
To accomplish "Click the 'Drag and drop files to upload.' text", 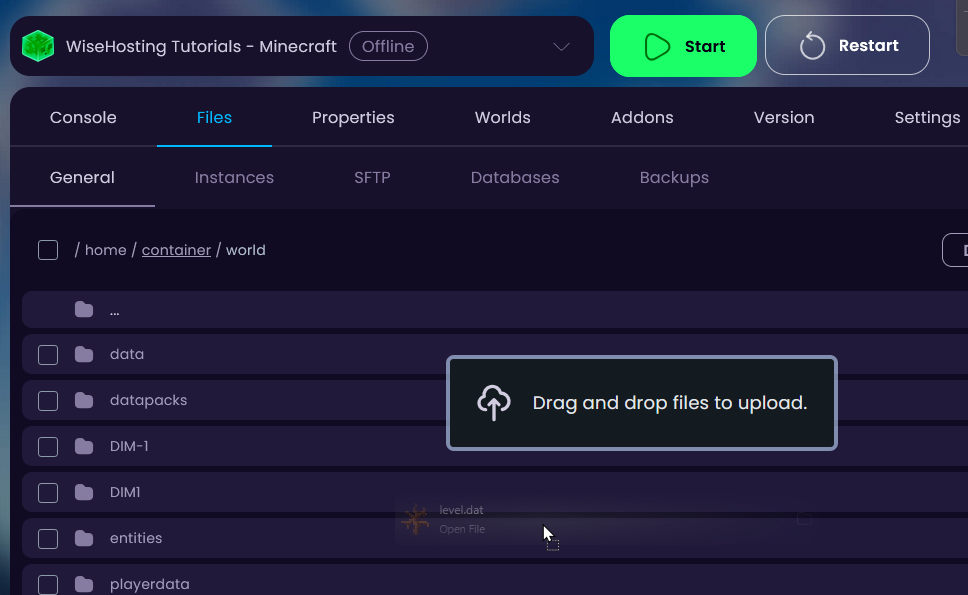I will (x=670, y=403).
